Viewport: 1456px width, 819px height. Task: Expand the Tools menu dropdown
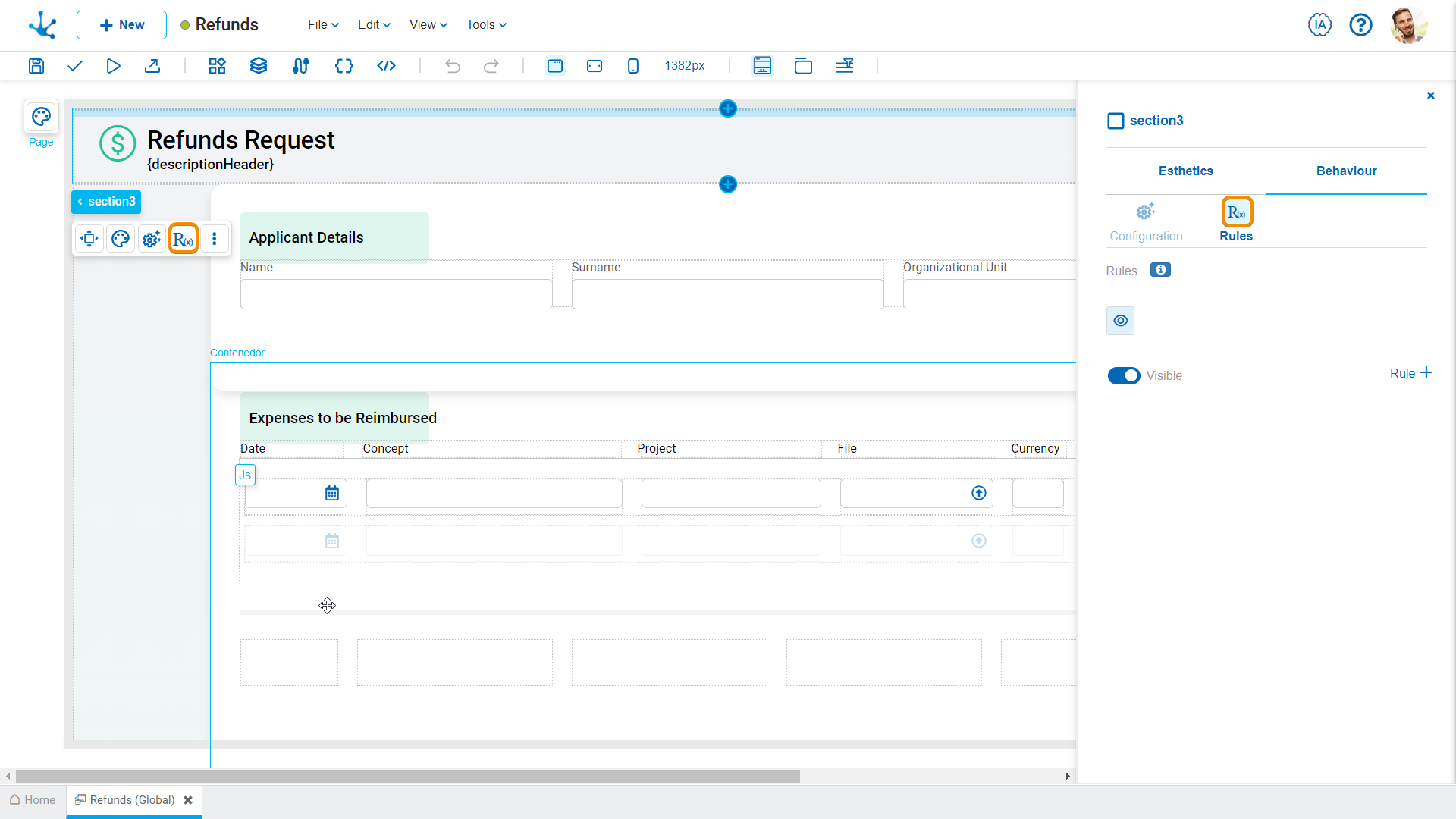(x=486, y=25)
